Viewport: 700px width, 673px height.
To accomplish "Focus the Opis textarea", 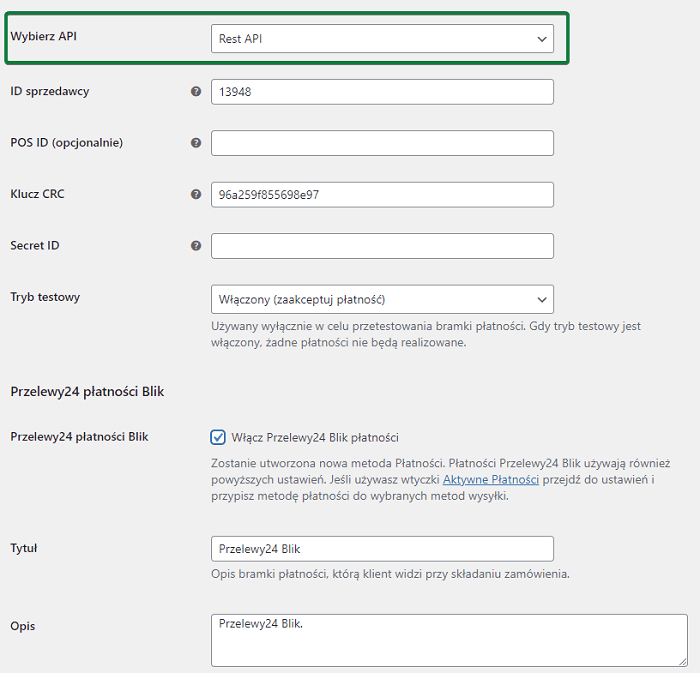I will (449, 640).
